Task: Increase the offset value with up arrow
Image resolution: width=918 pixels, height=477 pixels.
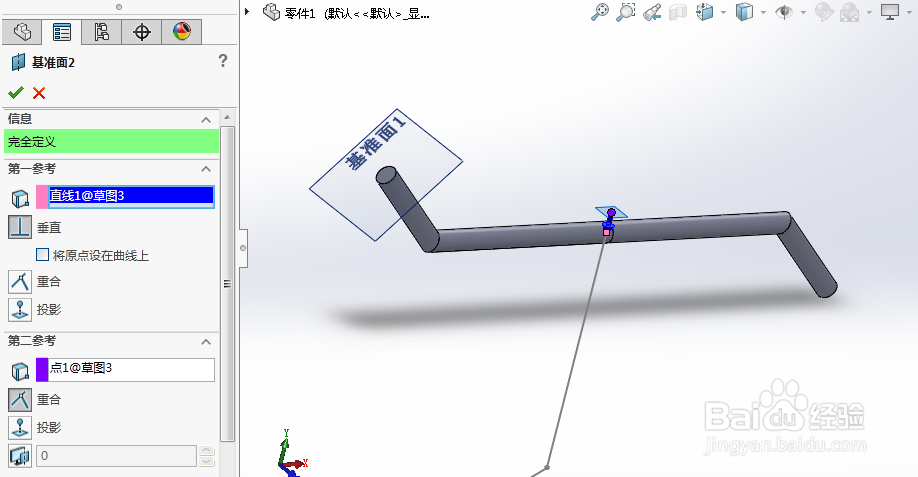Action: point(207,451)
